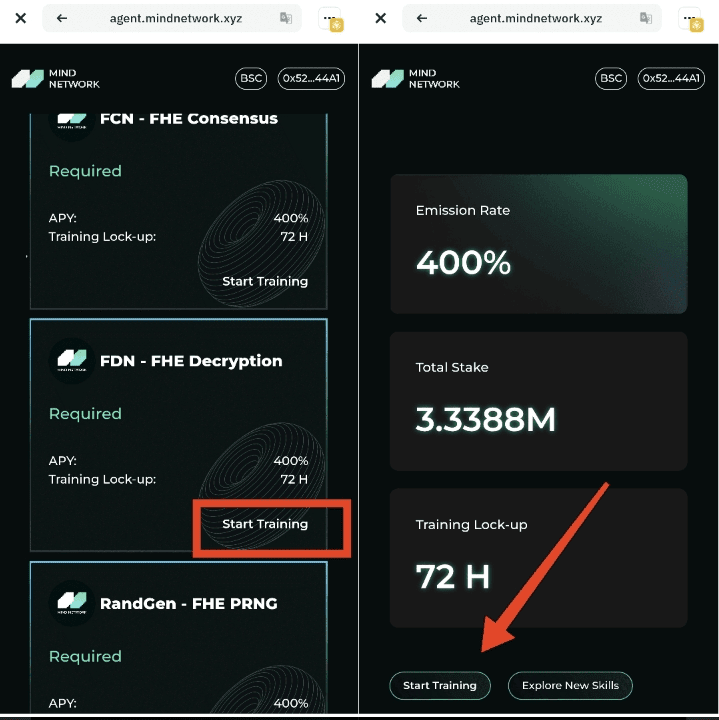719x720 pixels.
Task: Click the Required label on the RandGen card
Action: click(x=85, y=656)
